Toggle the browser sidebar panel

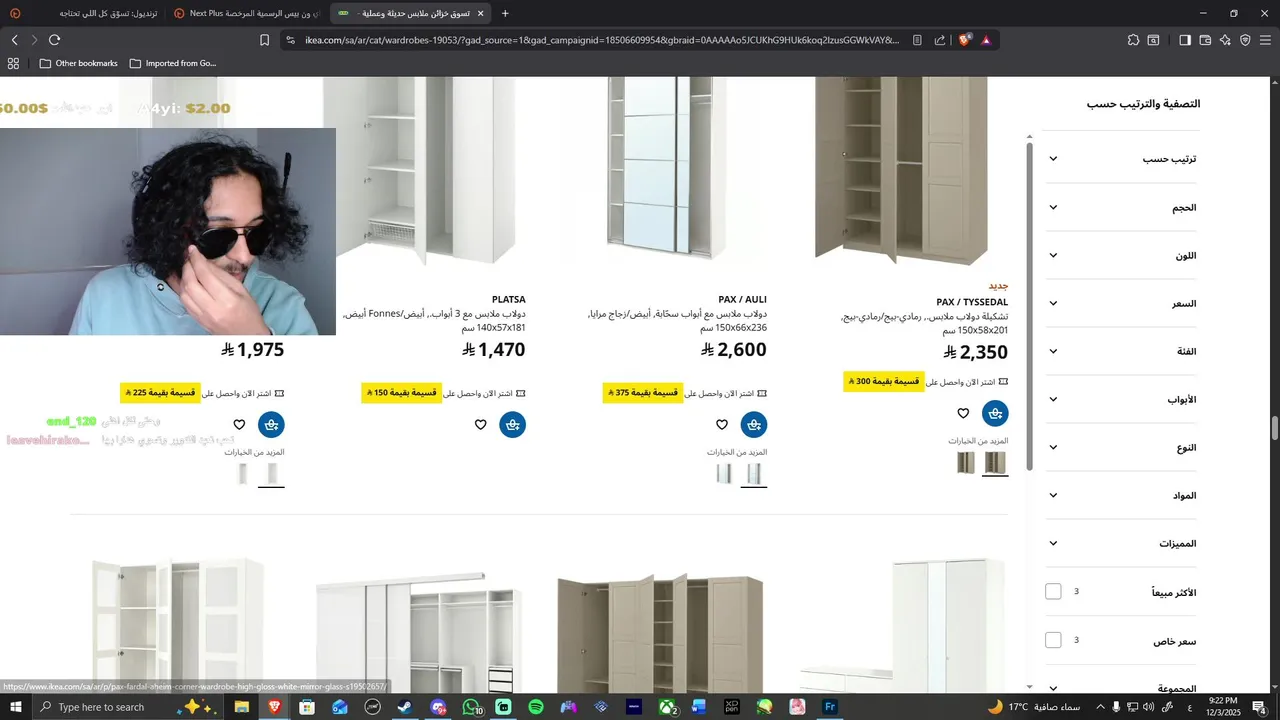tap(1185, 40)
